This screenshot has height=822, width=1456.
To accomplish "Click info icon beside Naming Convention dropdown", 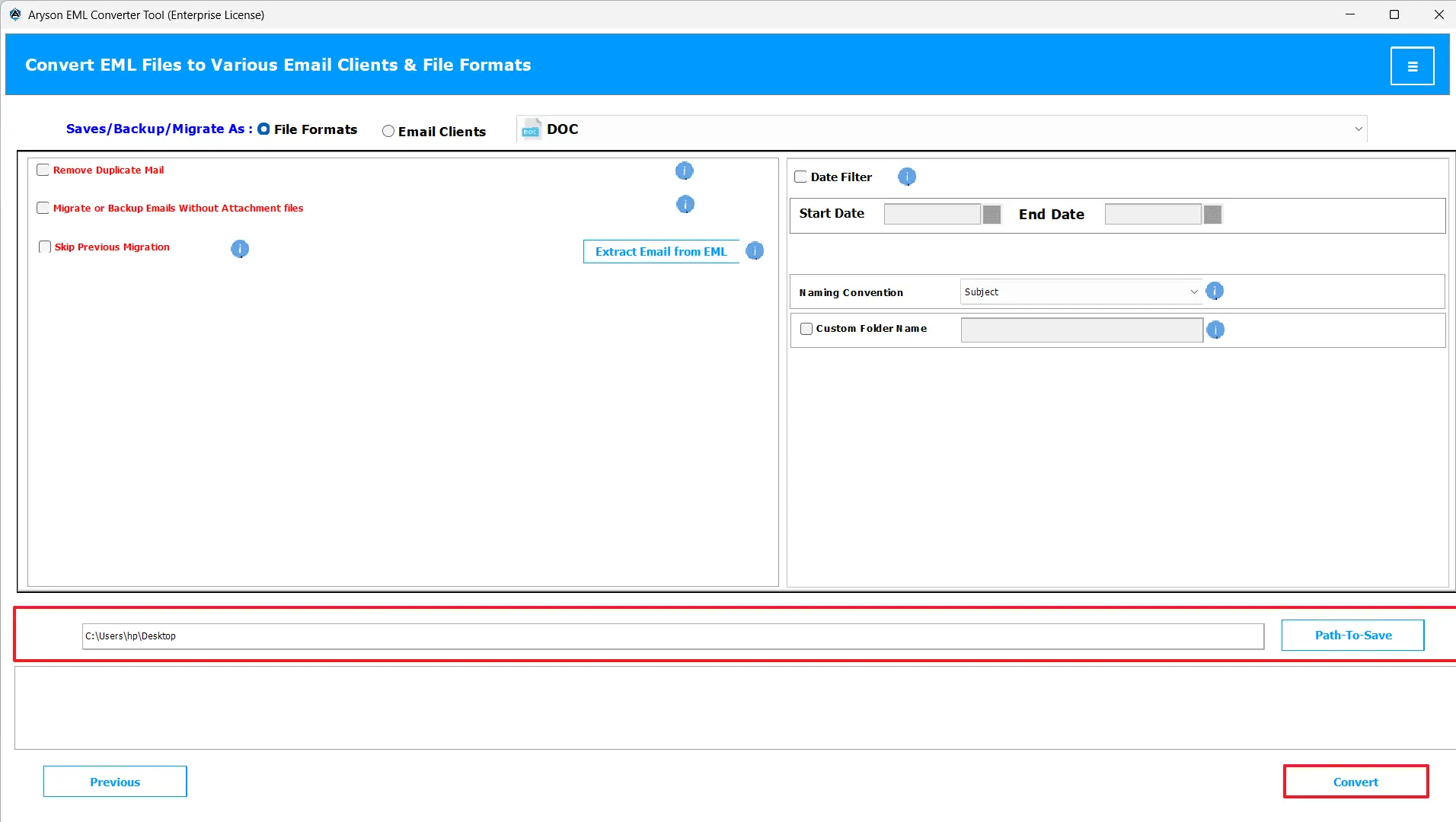I will pos(1215,292).
